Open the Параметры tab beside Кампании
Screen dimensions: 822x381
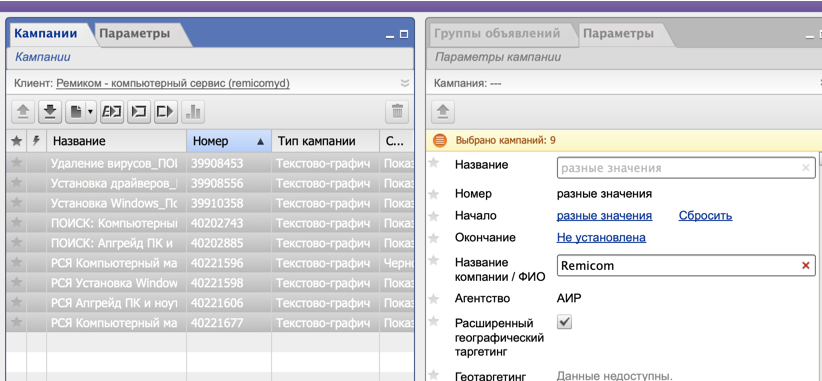point(135,34)
